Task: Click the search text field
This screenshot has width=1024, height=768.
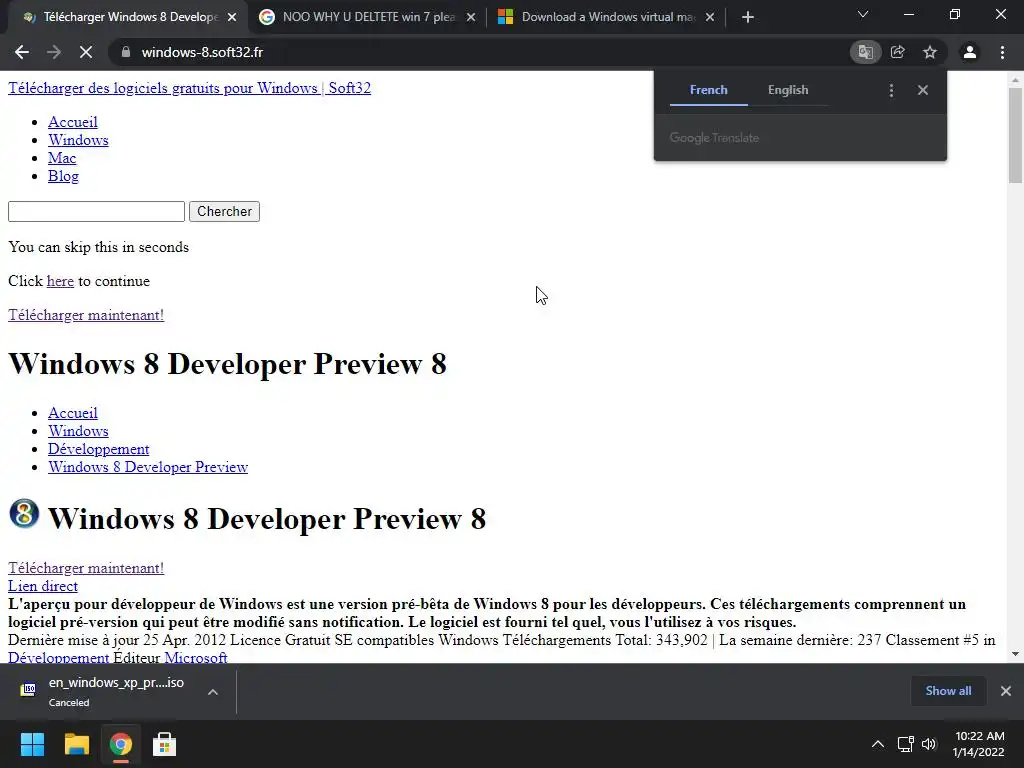Action: pos(97,212)
